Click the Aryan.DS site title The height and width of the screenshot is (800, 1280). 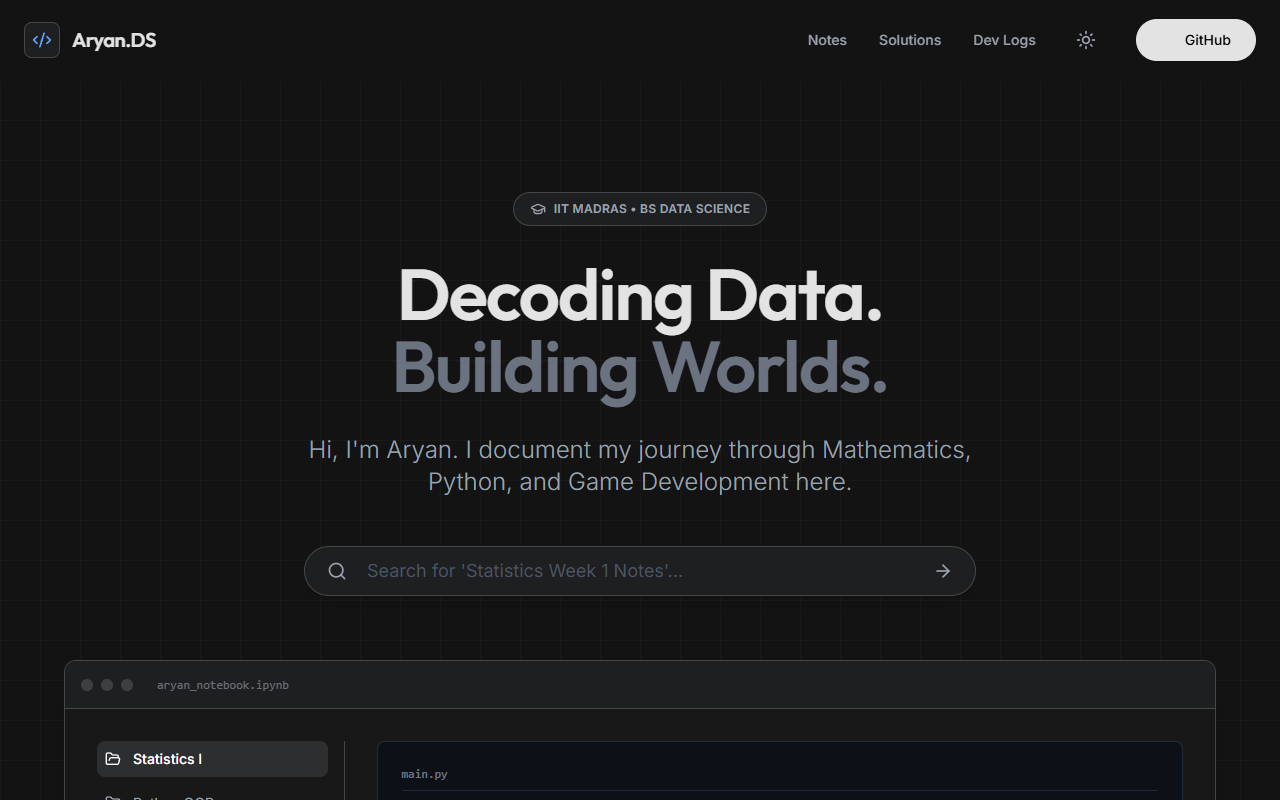pyautogui.click(x=114, y=40)
